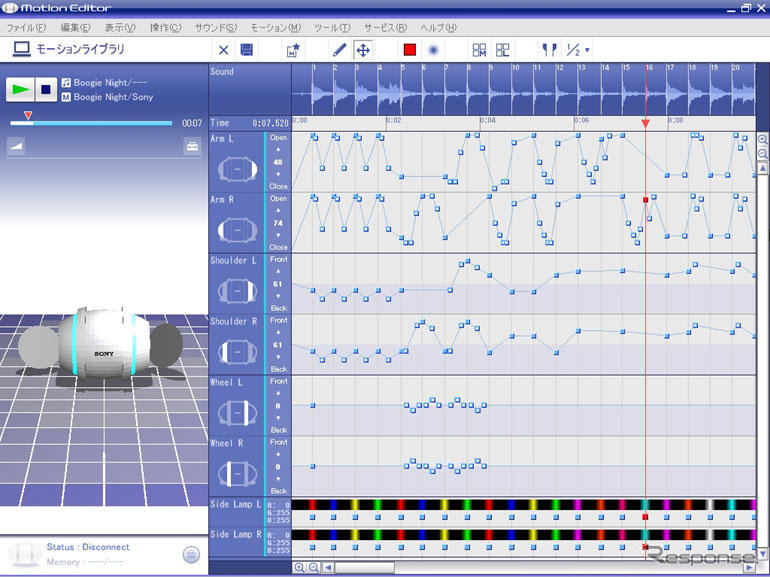Click the red record button in the toolbar
This screenshot has width=770, height=577.
[x=409, y=49]
